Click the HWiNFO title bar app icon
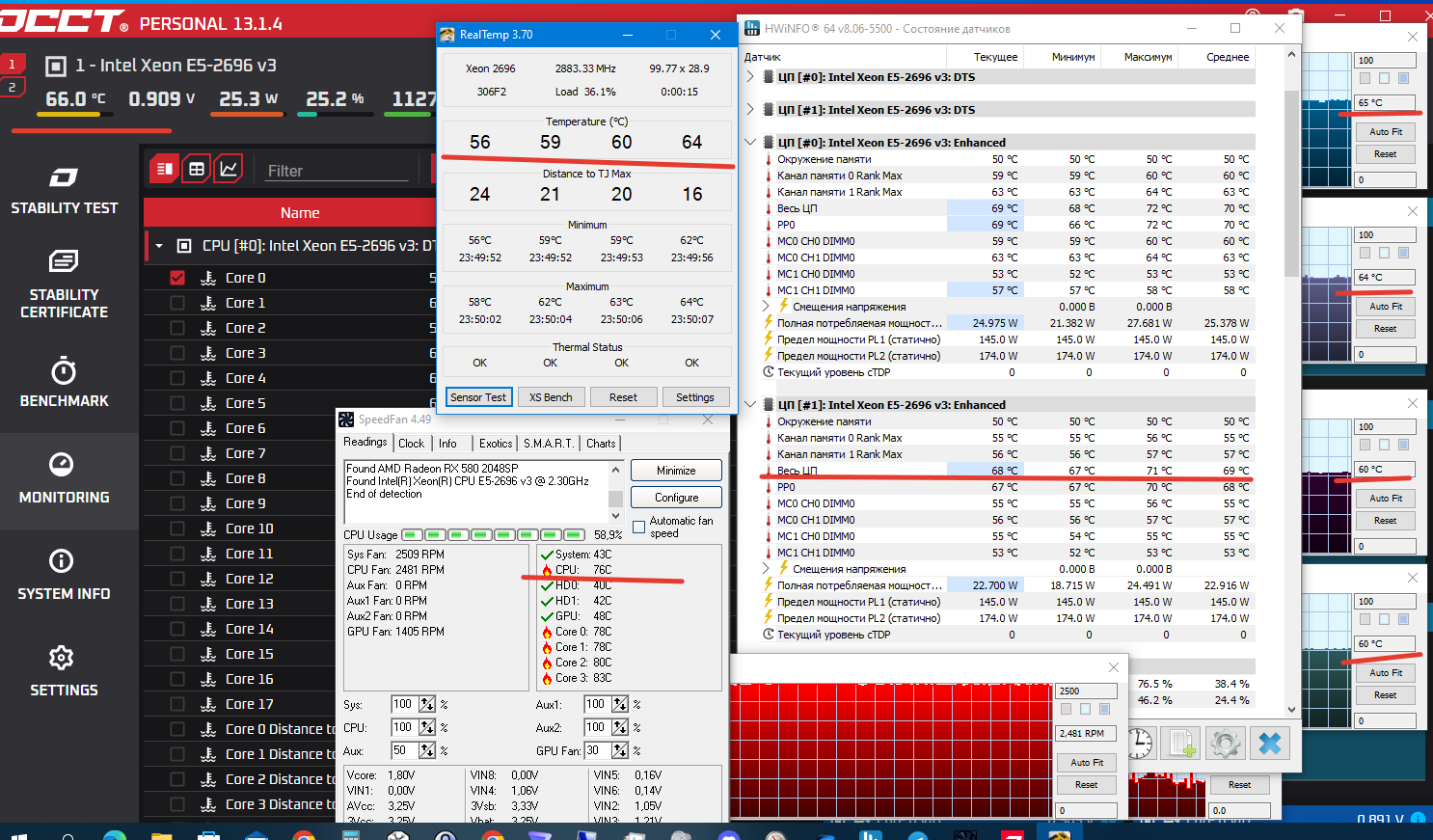Screen dimensions: 1433x840 click(x=751, y=29)
